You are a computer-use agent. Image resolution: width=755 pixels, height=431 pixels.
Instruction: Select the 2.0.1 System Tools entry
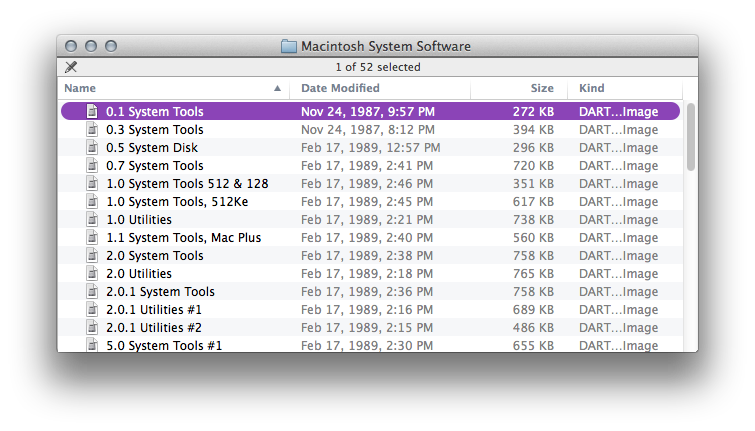pyautogui.click(x=160, y=292)
